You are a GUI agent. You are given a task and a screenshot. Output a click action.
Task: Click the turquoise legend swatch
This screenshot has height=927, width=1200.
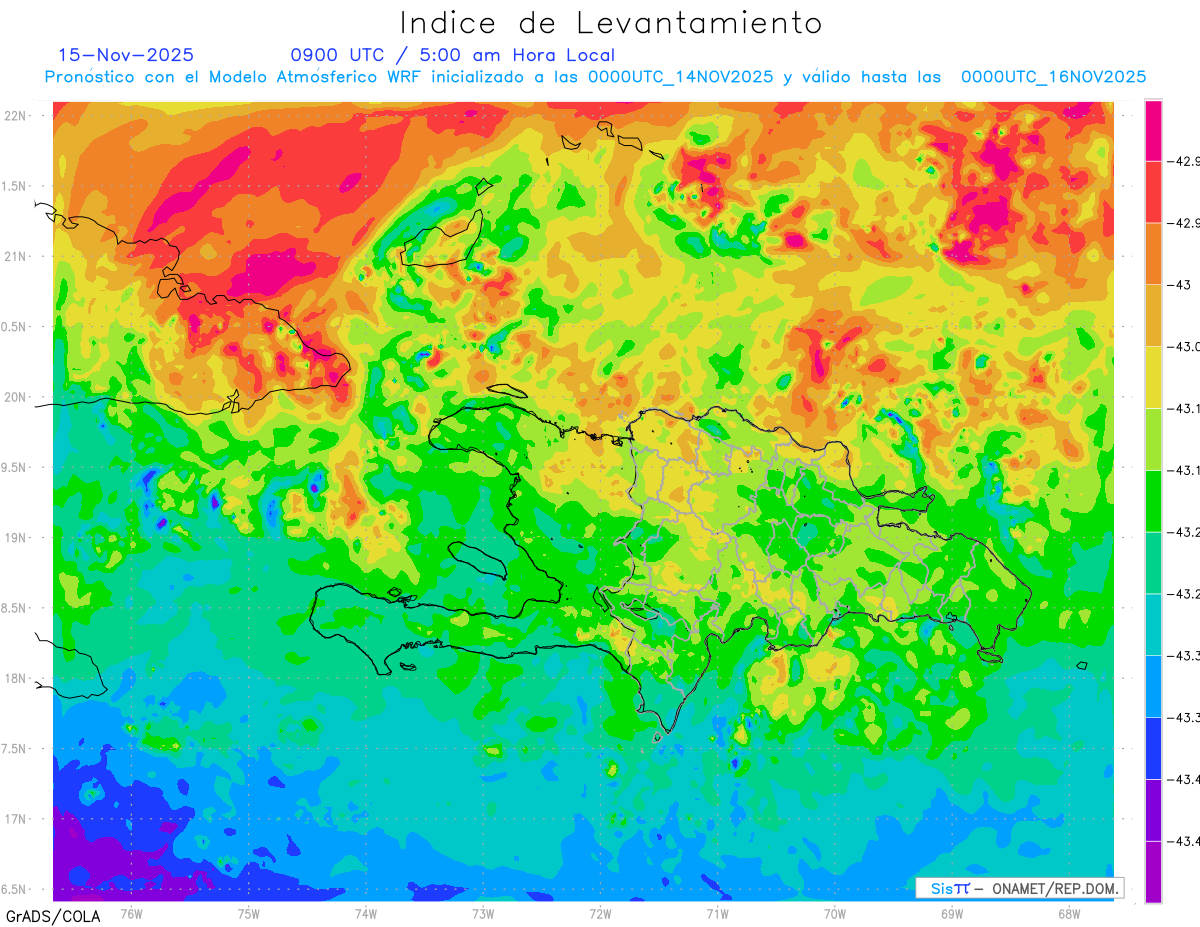click(x=1153, y=624)
